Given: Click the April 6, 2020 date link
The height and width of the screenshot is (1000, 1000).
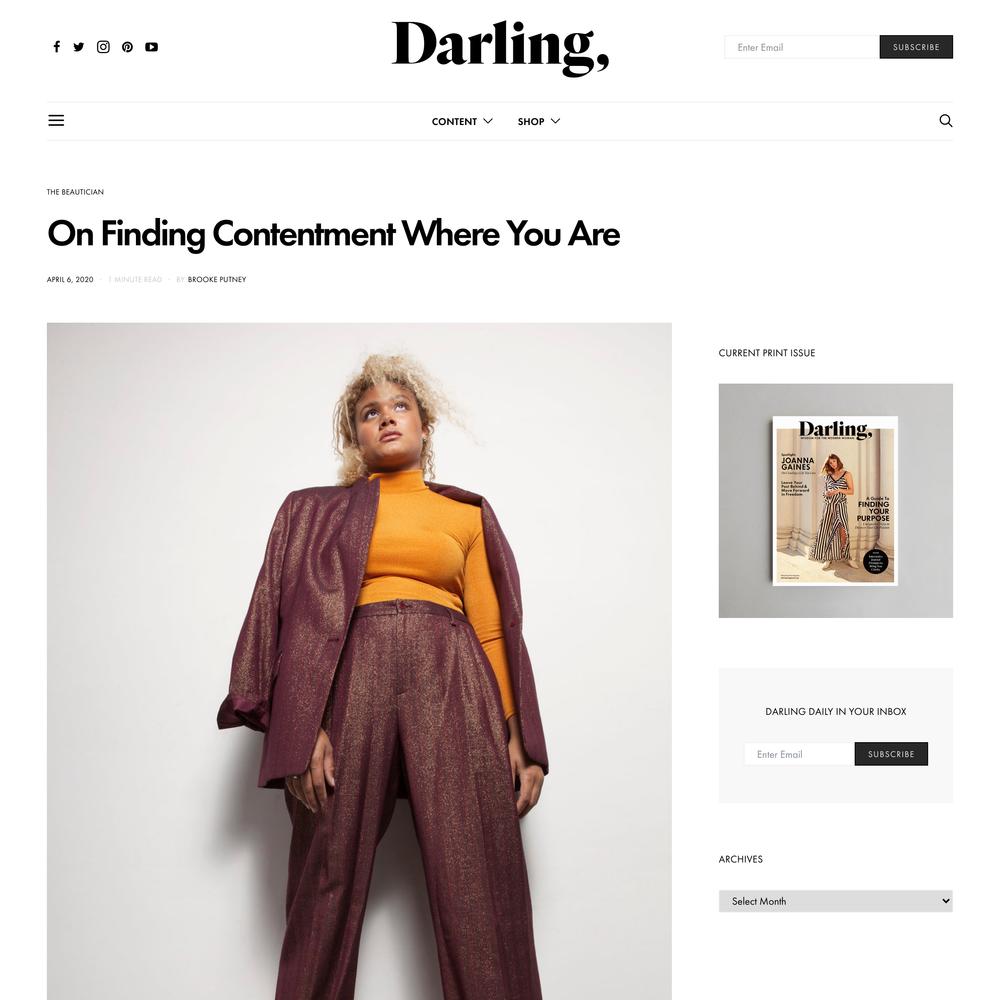Looking at the screenshot, I should 70,279.
